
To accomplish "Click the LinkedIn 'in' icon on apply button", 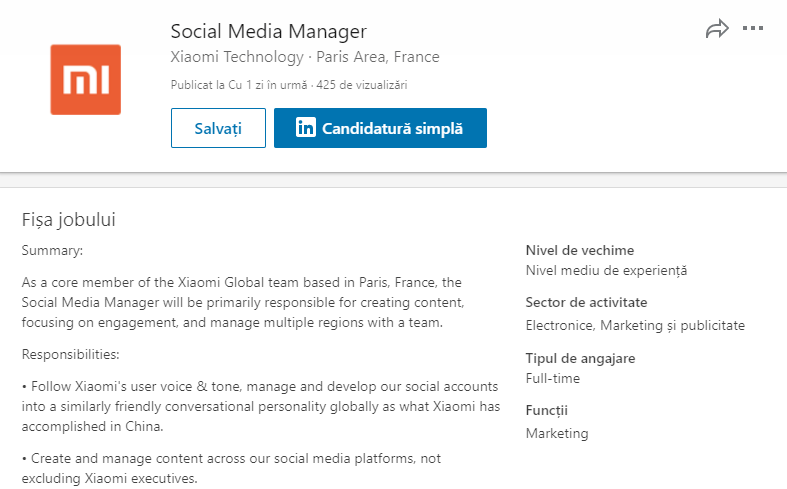I will pos(306,128).
